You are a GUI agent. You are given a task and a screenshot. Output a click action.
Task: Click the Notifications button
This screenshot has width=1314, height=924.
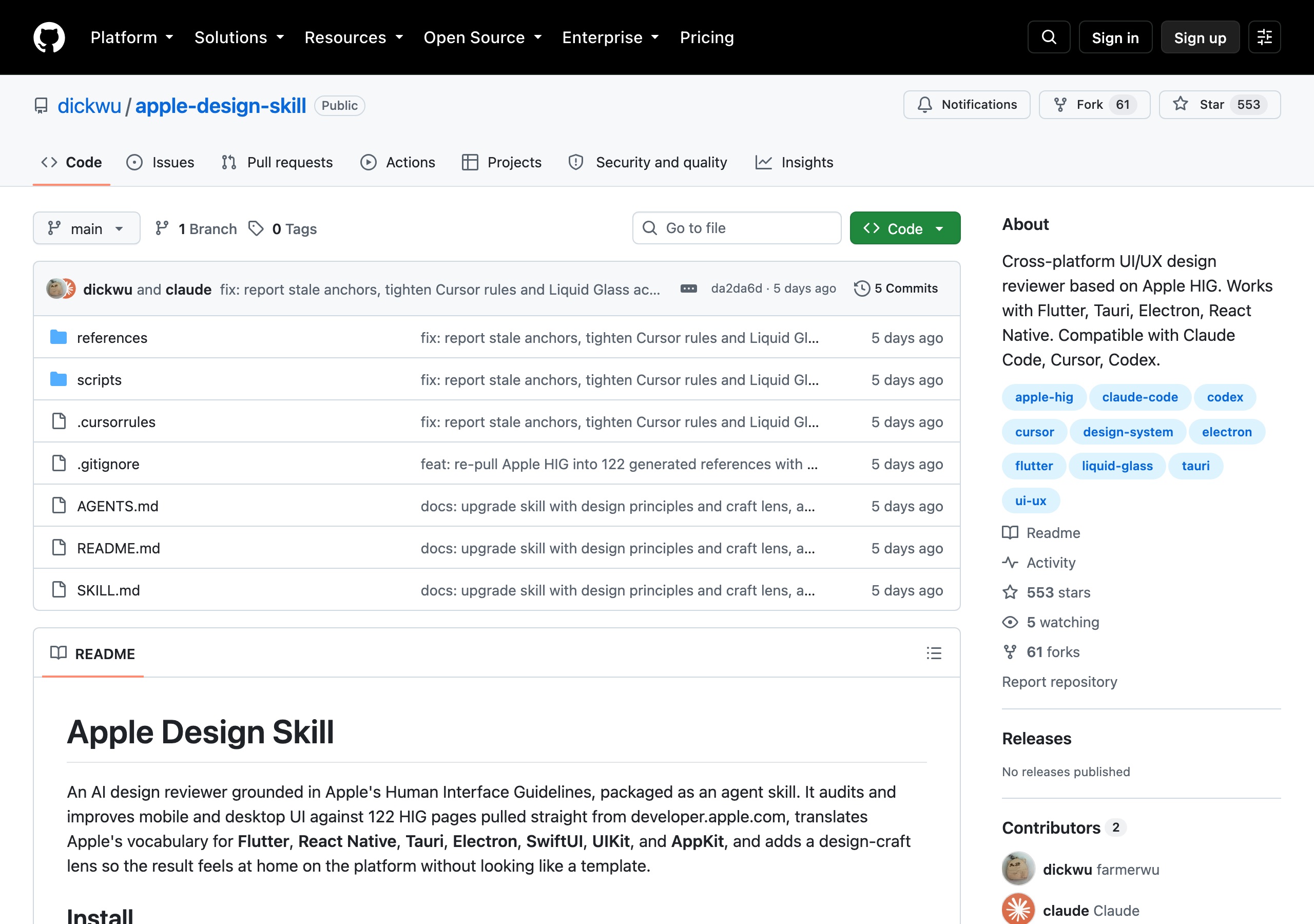click(967, 105)
